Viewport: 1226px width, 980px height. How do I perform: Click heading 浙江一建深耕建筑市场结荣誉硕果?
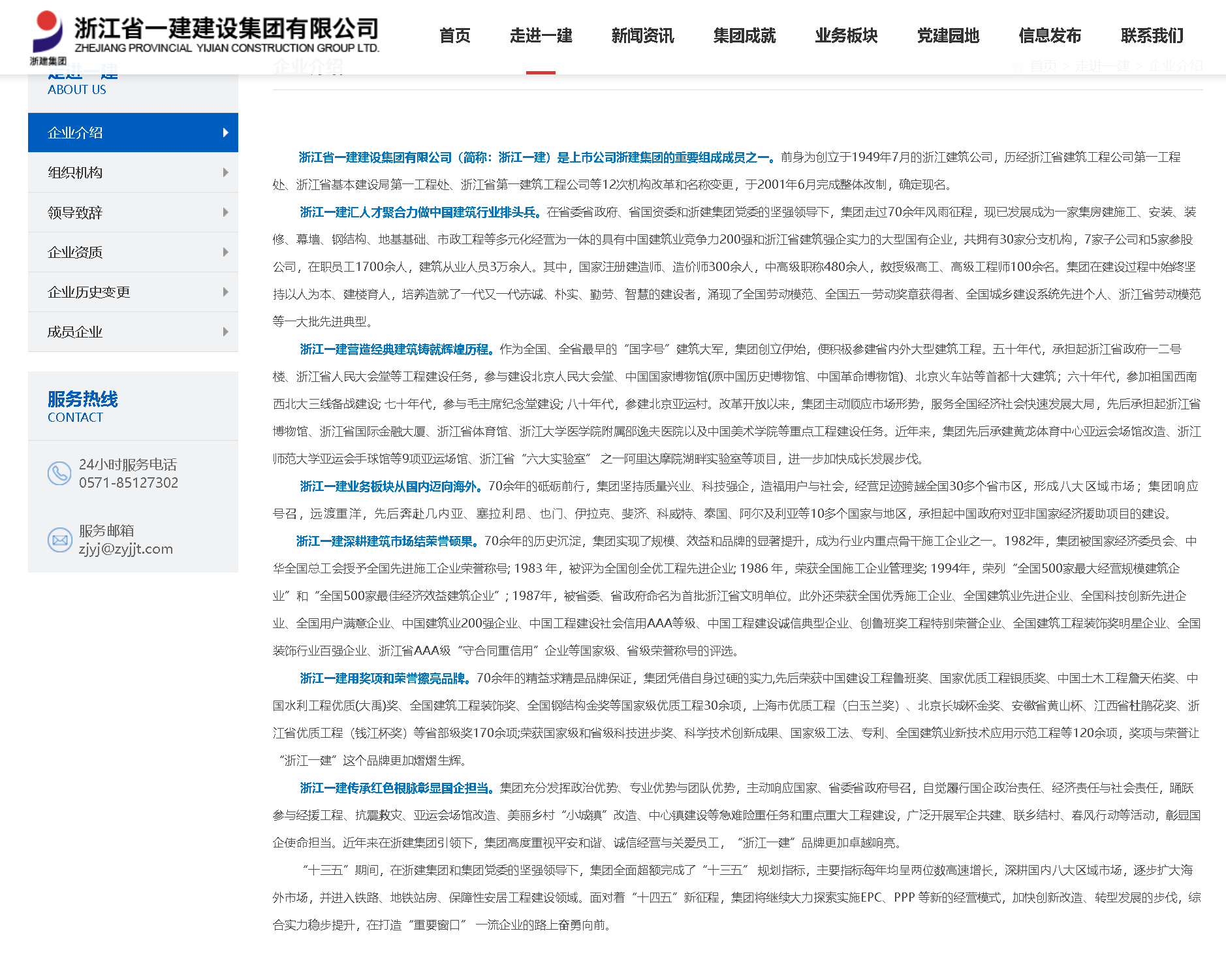click(x=387, y=541)
